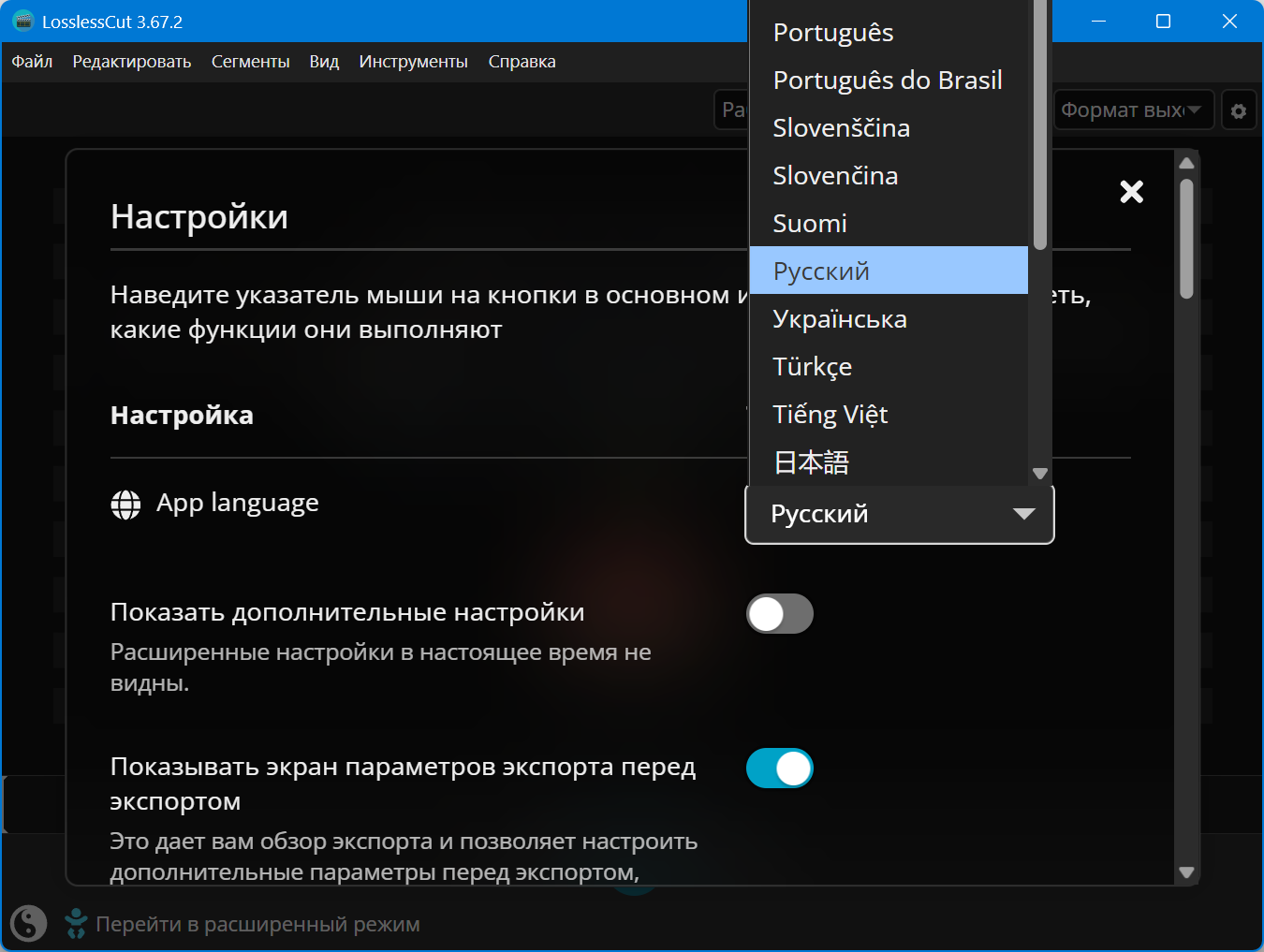1264x952 pixels.
Task: Open the Файл menu
Action: click(32, 62)
